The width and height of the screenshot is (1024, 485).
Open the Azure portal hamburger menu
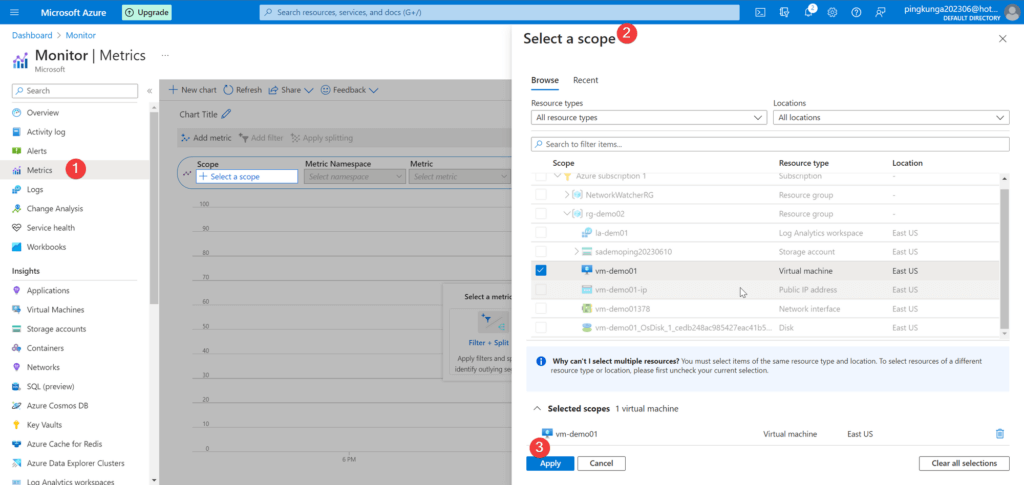(15, 12)
